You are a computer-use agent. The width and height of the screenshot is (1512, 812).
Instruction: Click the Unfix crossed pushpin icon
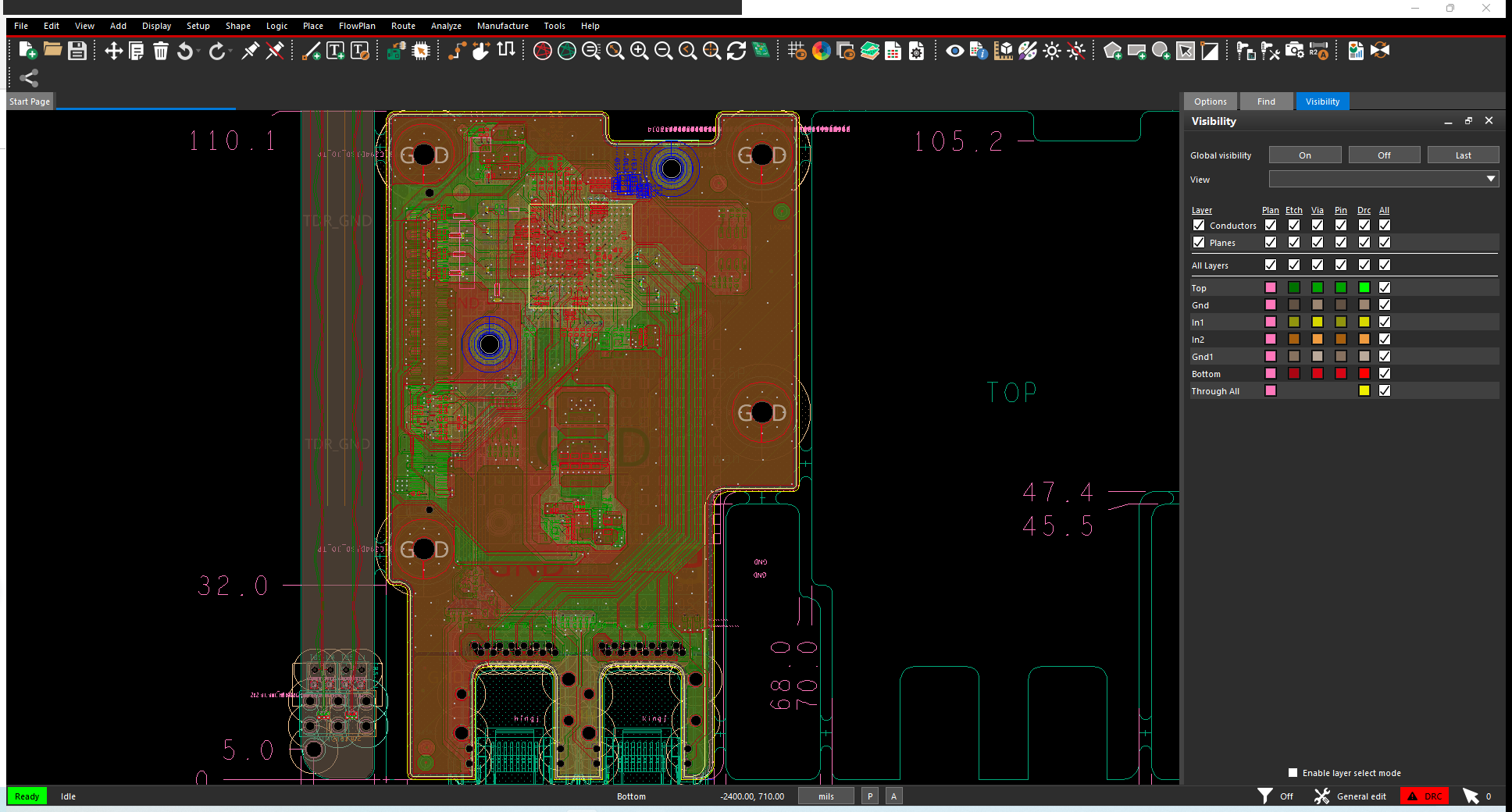pos(275,51)
